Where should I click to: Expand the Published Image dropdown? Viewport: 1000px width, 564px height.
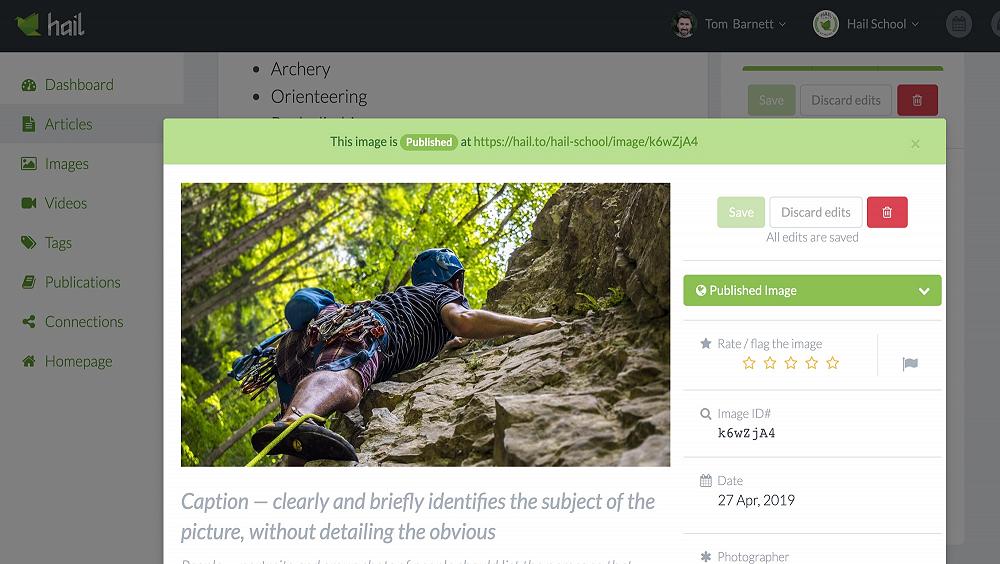tap(812, 290)
